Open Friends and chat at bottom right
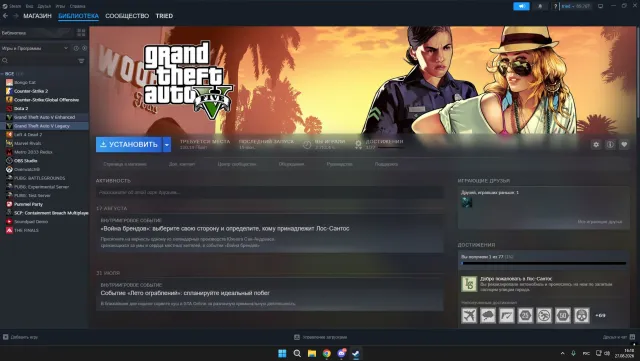Screen dimensions: 640x361 619,337
